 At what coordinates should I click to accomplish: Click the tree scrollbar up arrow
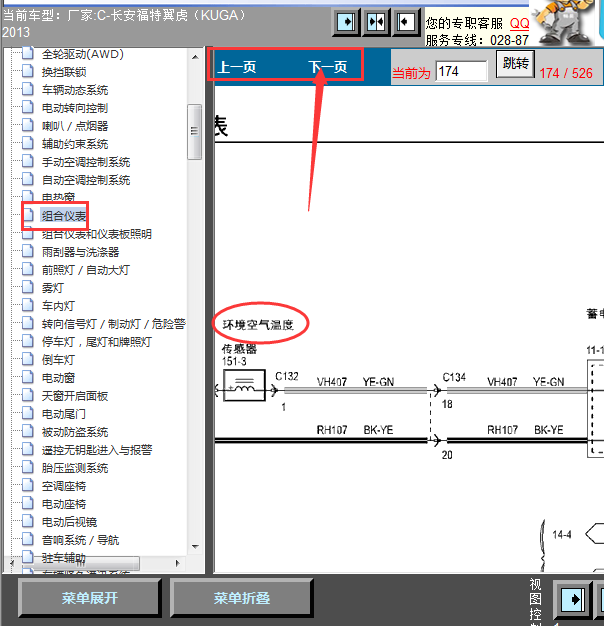coord(195,57)
